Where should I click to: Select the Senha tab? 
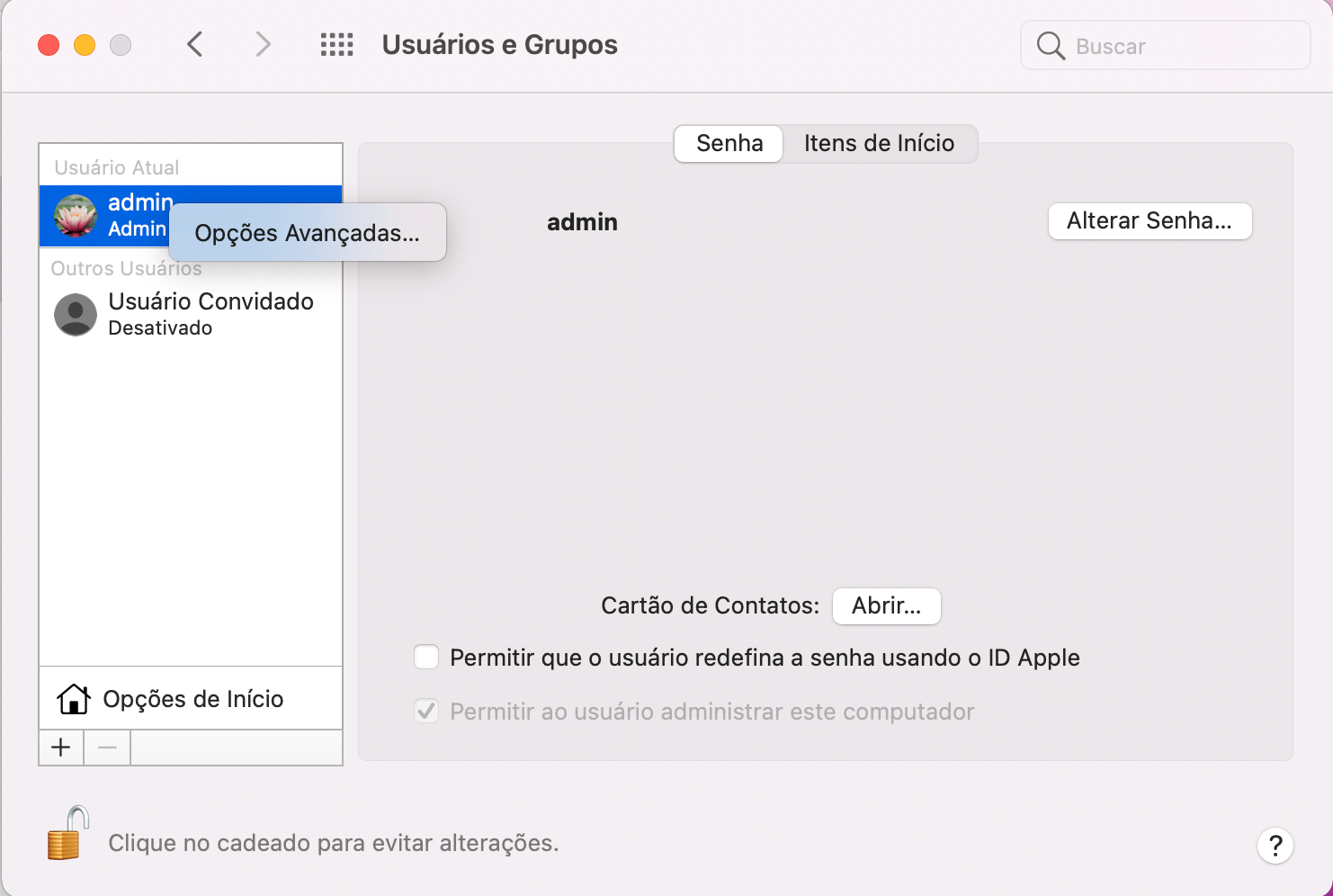coord(728,143)
